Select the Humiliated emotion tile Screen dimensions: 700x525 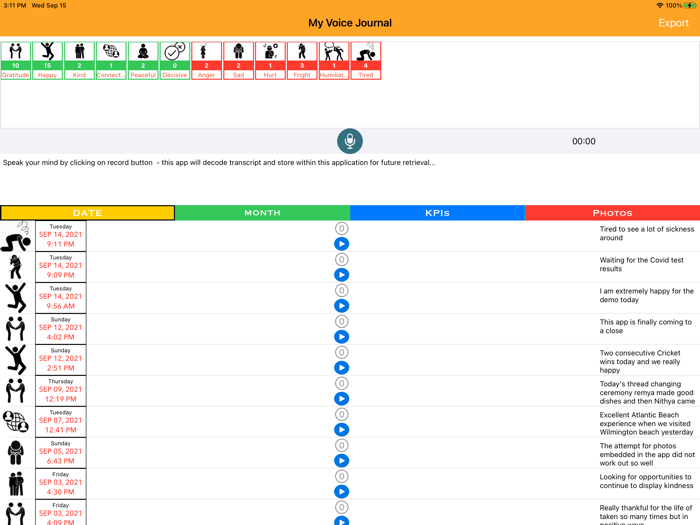[334, 61]
